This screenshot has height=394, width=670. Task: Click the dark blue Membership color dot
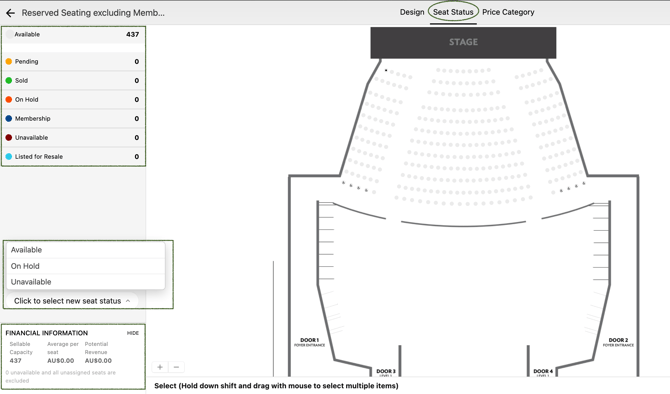point(9,118)
